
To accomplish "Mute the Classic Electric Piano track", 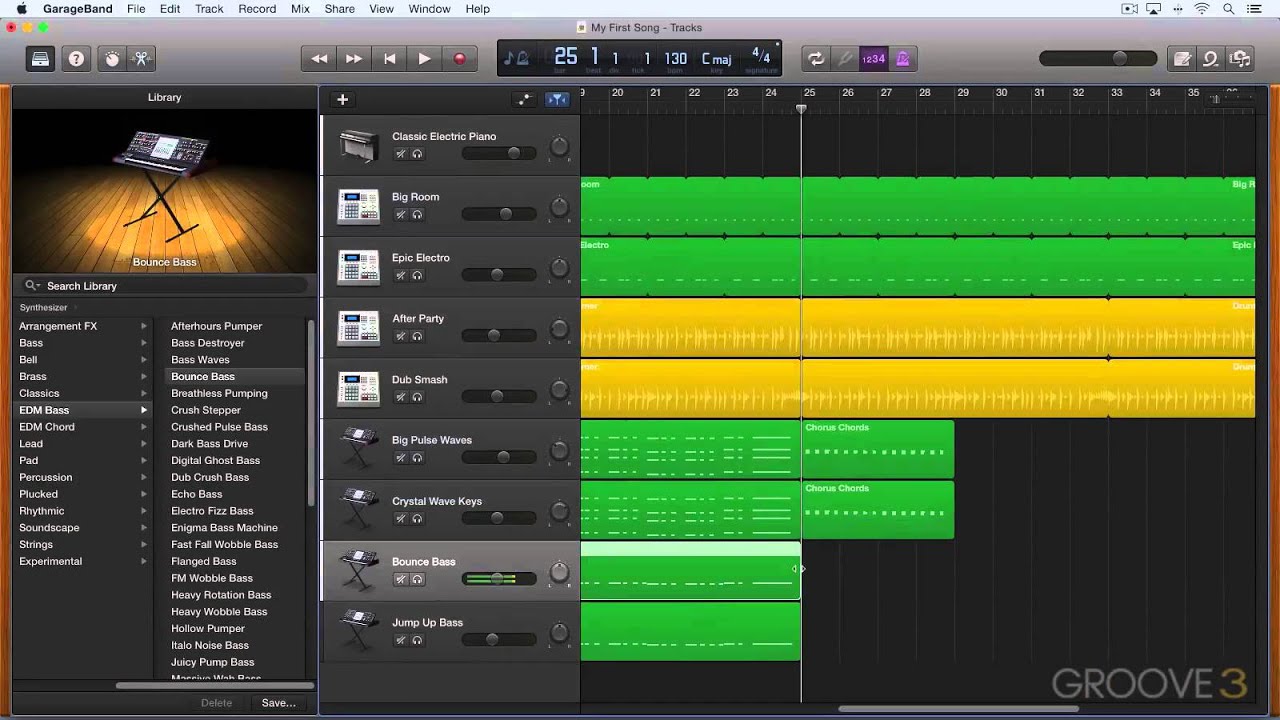I will 400,154.
